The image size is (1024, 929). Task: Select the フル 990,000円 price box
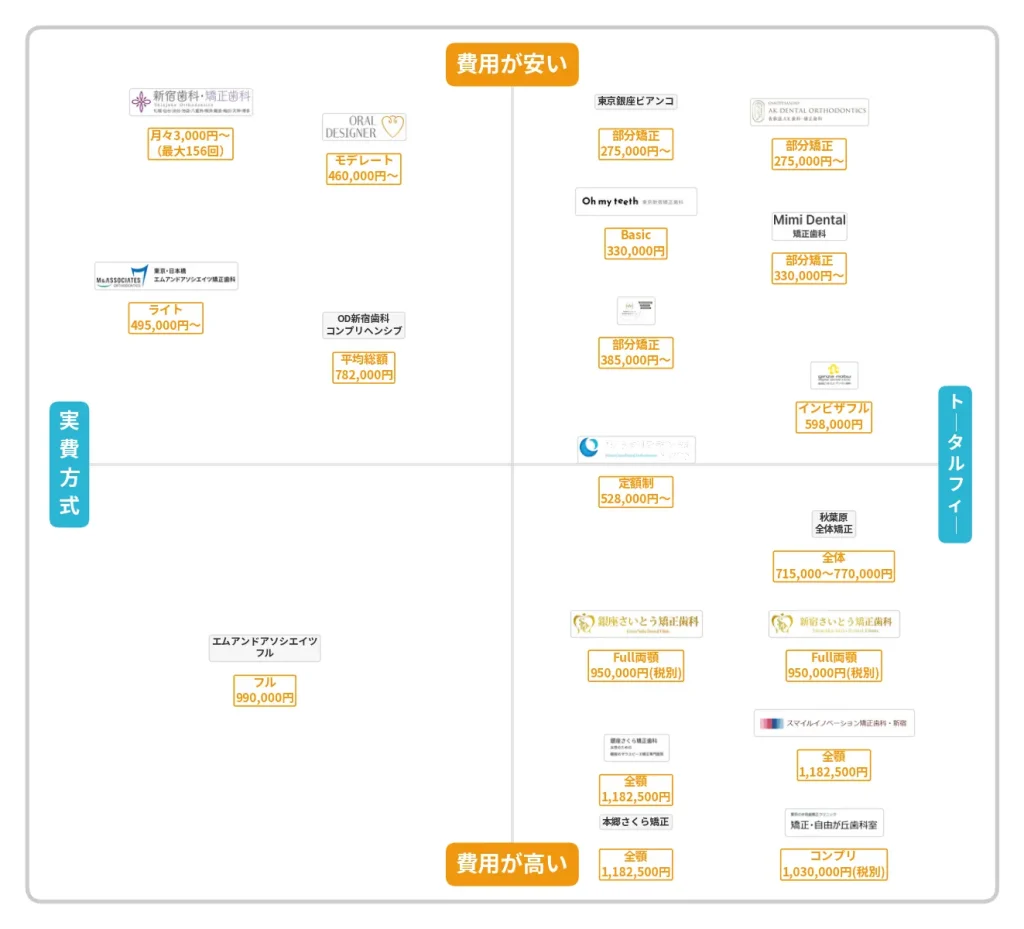click(x=265, y=690)
